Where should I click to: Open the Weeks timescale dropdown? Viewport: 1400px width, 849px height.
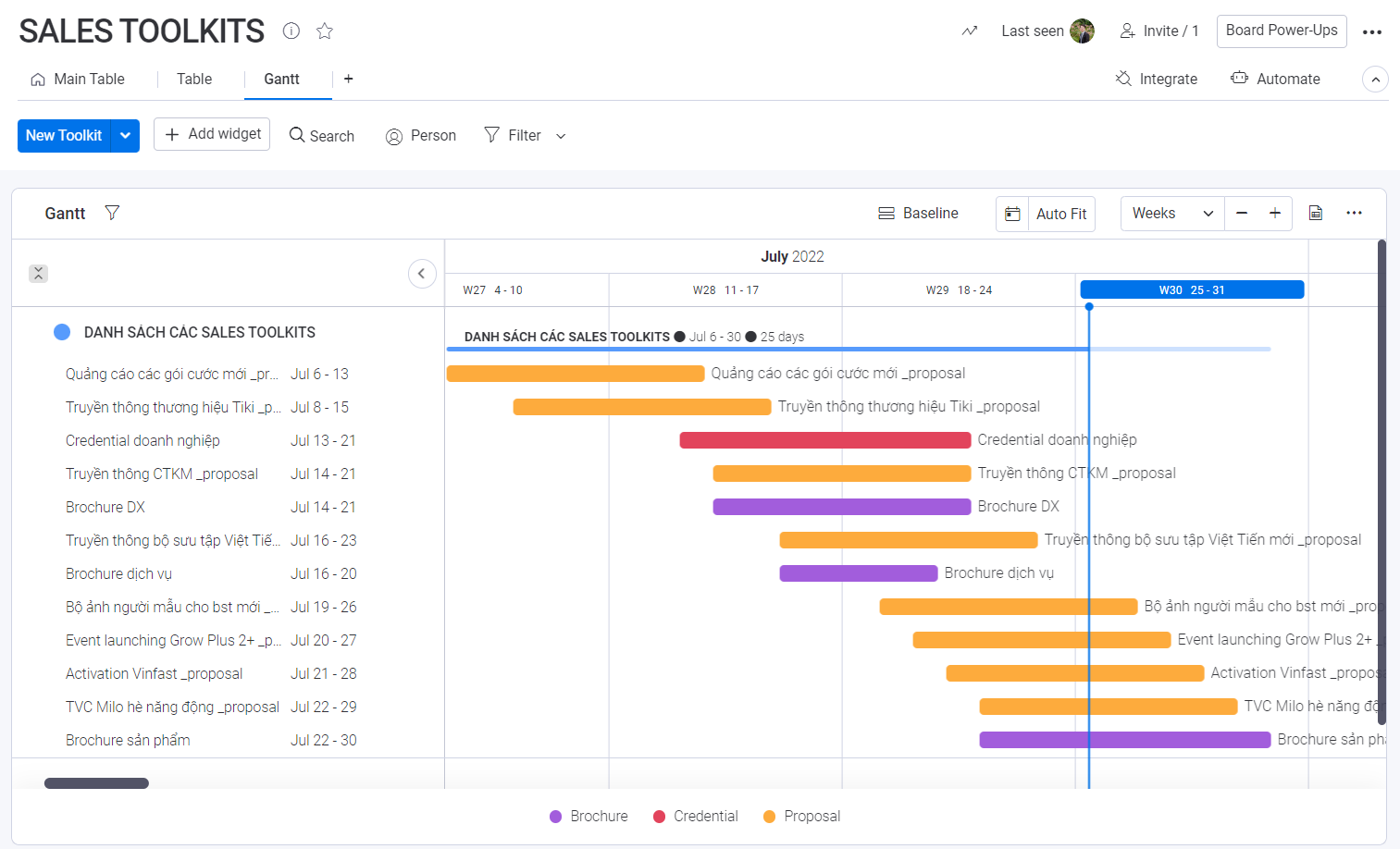(x=1171, y=213)
